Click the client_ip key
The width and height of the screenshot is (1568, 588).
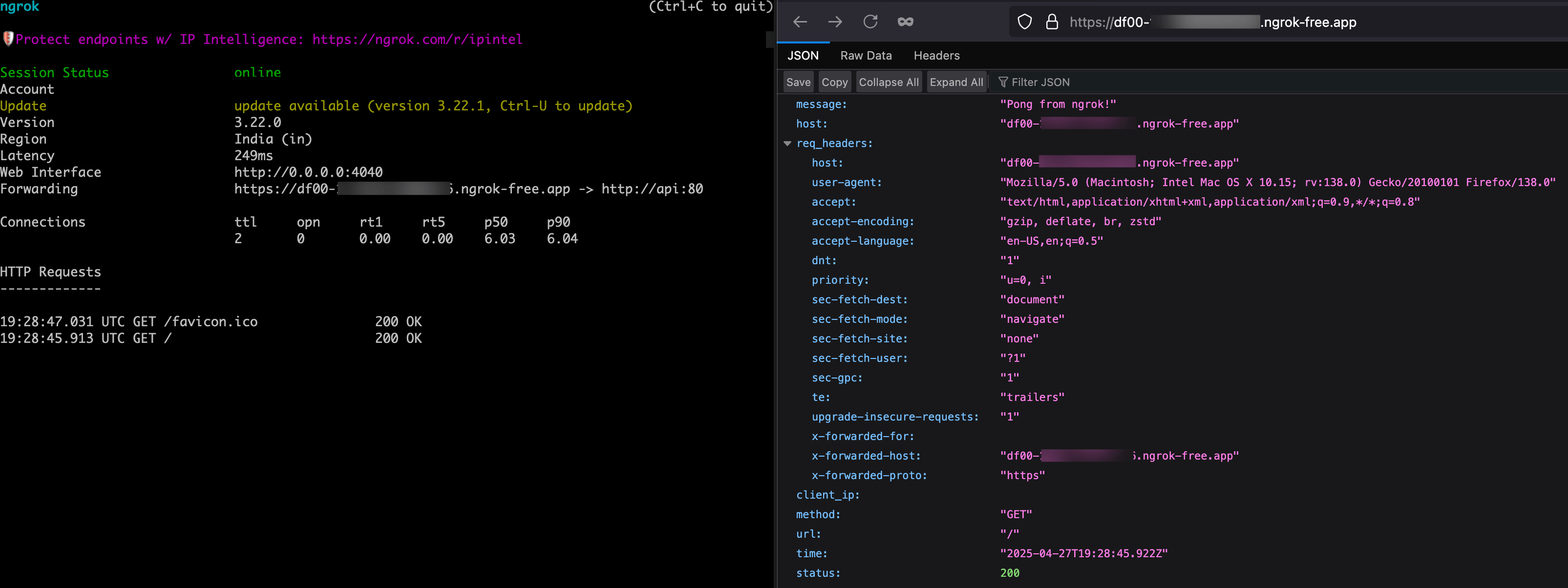point(827,494)
